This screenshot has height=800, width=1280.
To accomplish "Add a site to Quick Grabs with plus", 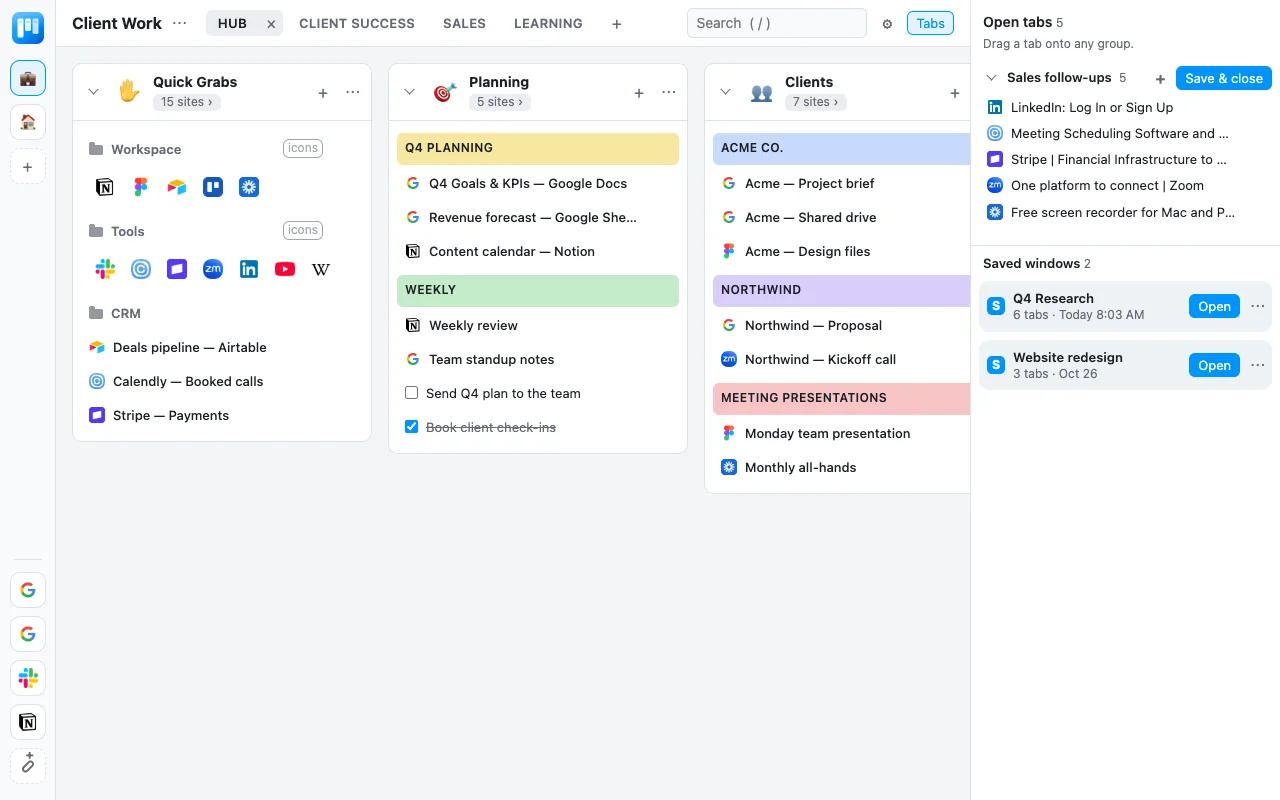I will tap(323, 93).
